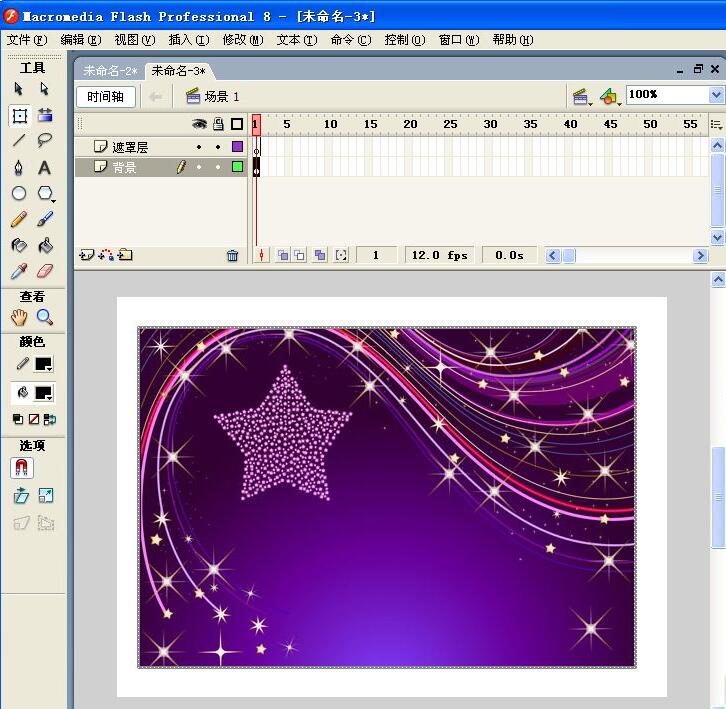Show all layers as outlines

[237, 124]
